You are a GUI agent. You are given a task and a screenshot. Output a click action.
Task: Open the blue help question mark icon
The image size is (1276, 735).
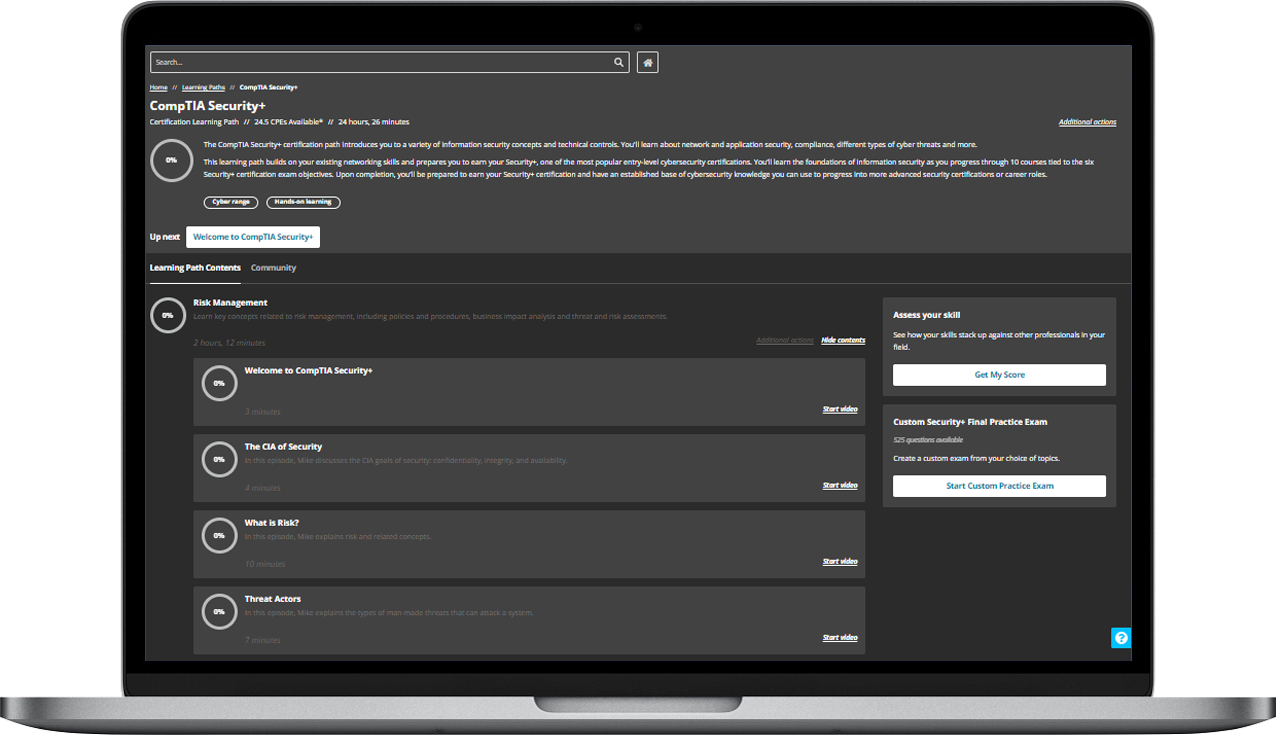[x=1121, y=638]
